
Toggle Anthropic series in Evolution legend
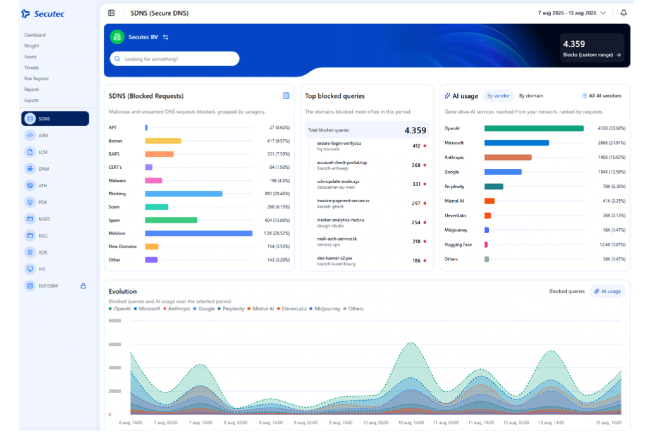click(177, 309)
